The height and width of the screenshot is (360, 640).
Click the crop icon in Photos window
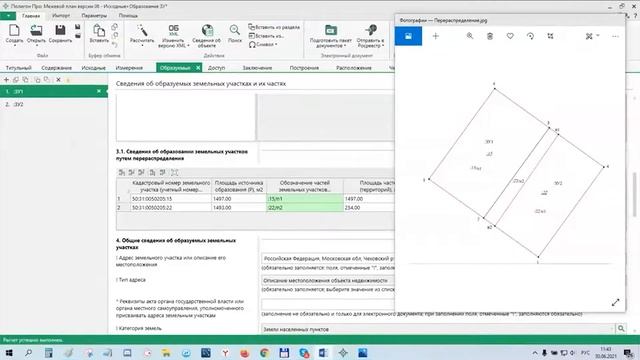click(x=550, y=36)
